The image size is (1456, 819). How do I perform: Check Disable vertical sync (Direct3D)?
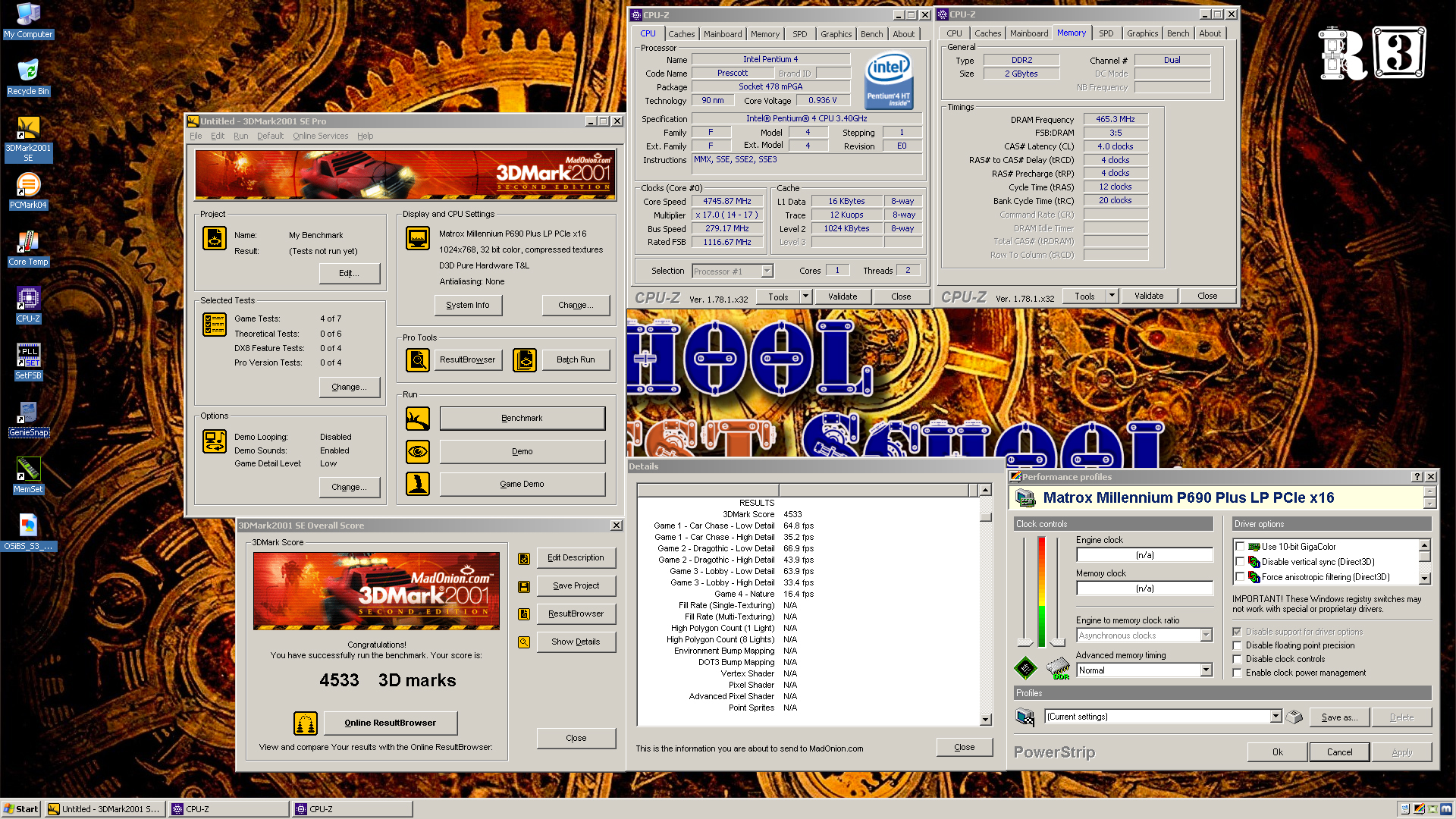1241,562
